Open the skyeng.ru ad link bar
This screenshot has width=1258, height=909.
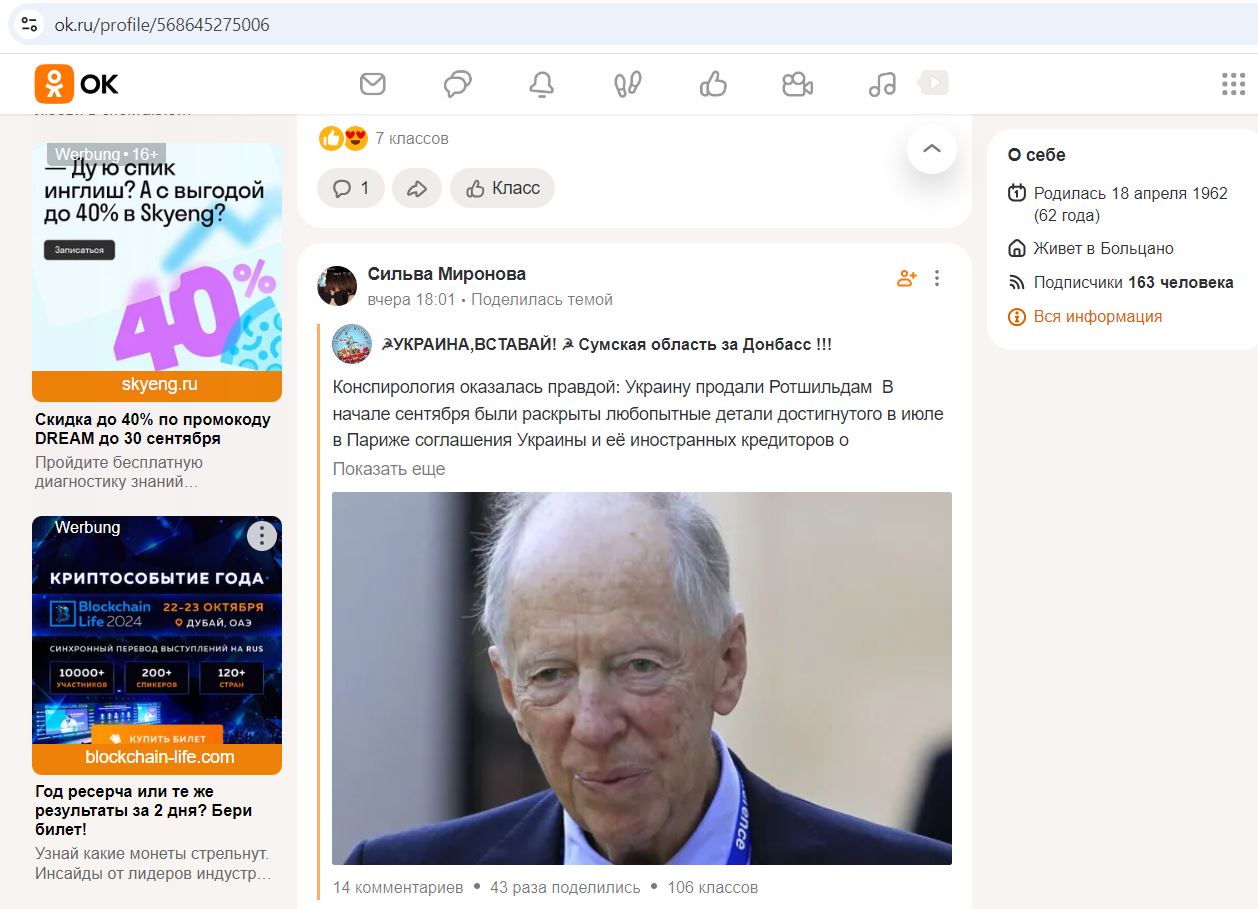[x=157, y=385]
